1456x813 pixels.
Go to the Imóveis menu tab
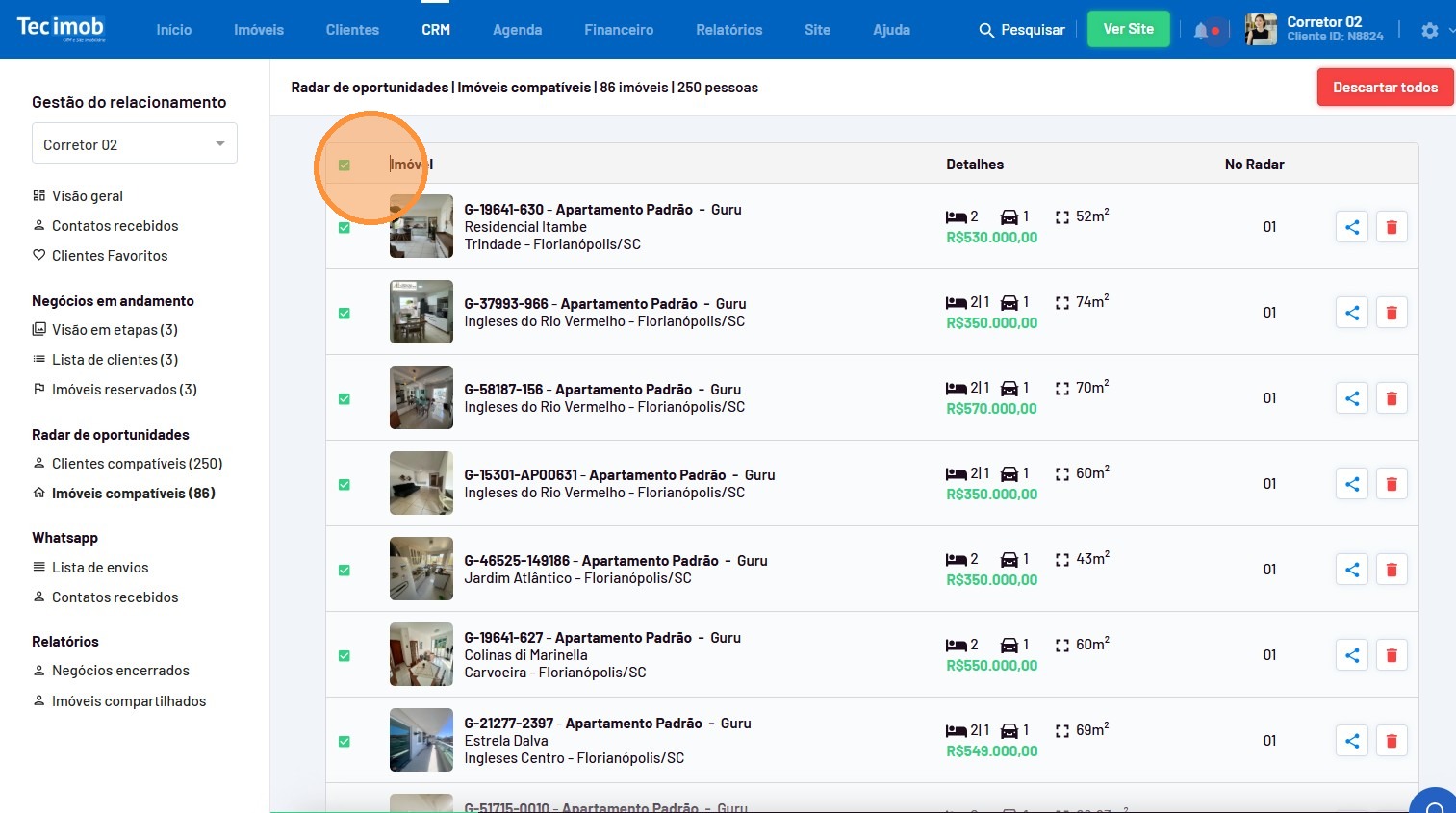[259, 30]
